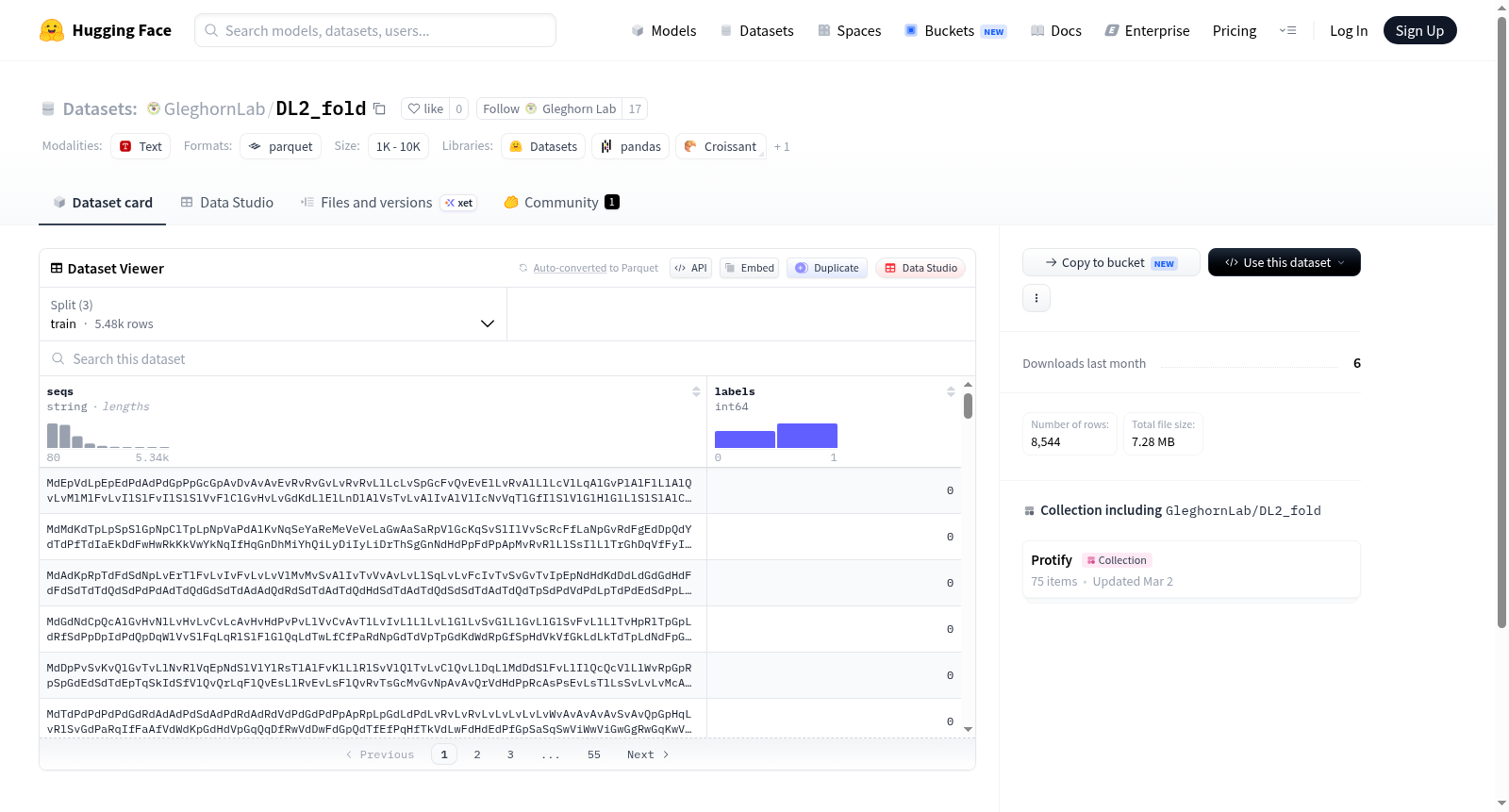The height and width of the screenshot is (812, 1509).
Task: Click the Sign Up button
Action: coord(1419,30)
